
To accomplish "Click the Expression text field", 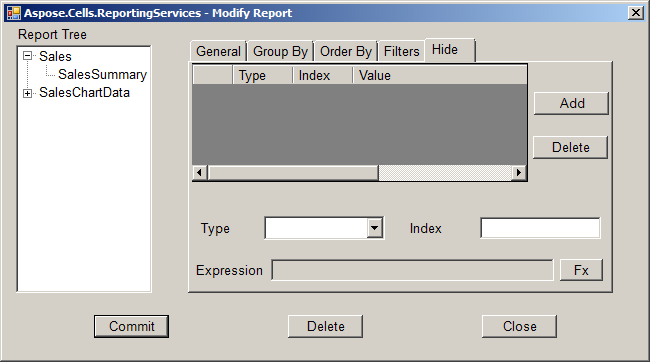I will pos(412,270).
